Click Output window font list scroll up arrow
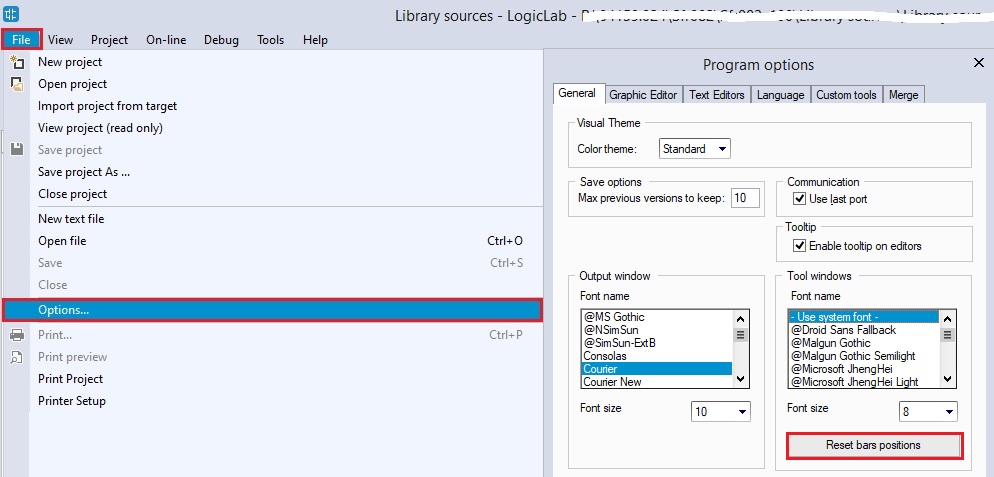 tap(740, 318)
